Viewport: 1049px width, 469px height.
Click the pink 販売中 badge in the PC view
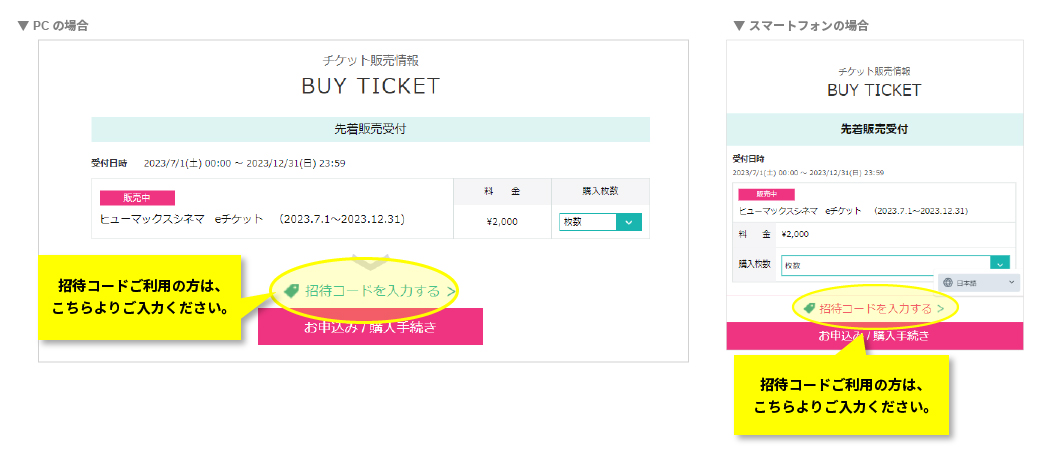pyautogui.click(x=138, y=198)
